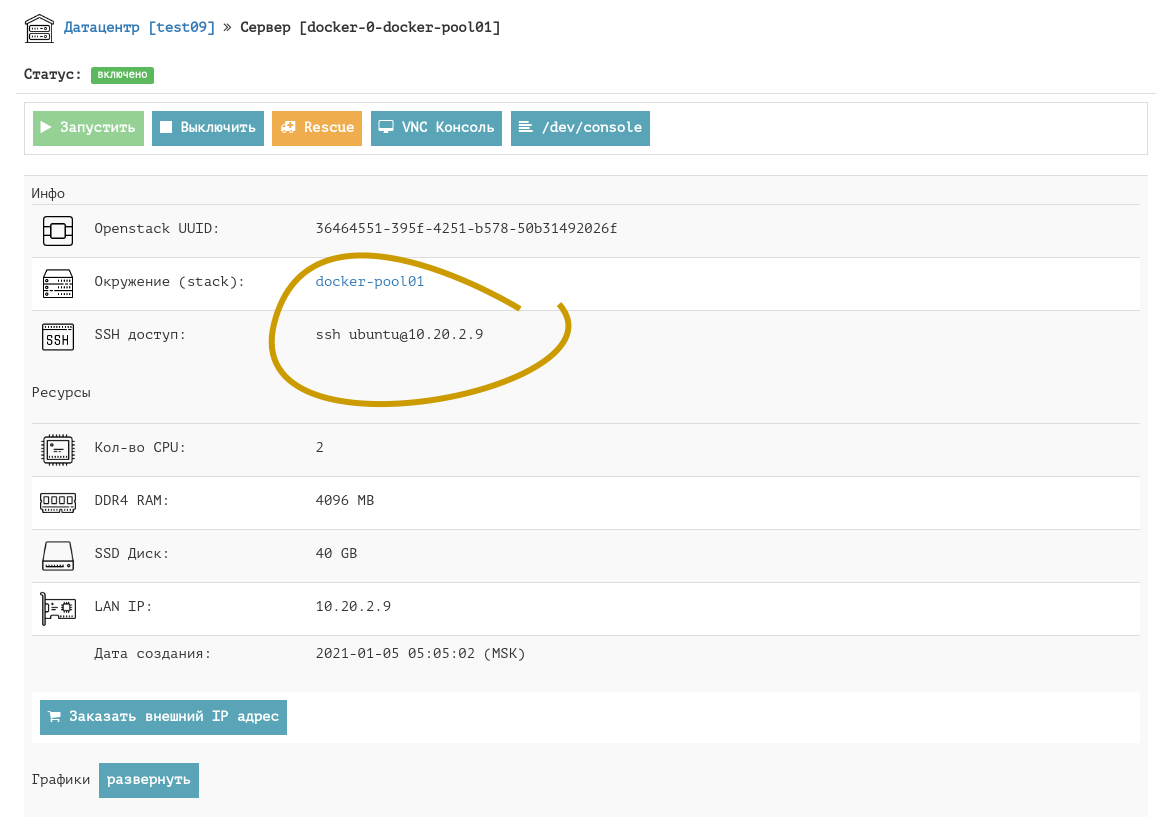Click the CPU count processor icon
Screen dimensions: 1168x817
click(x=58, y=449)
